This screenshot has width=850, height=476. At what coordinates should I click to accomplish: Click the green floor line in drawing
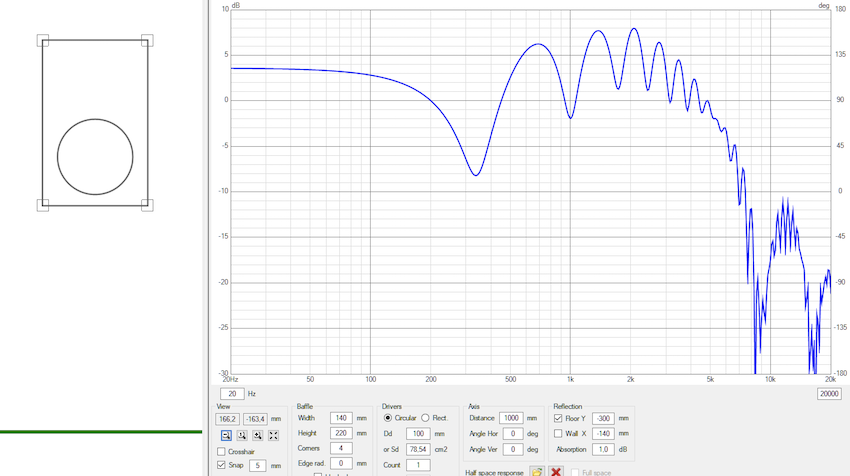101,432
